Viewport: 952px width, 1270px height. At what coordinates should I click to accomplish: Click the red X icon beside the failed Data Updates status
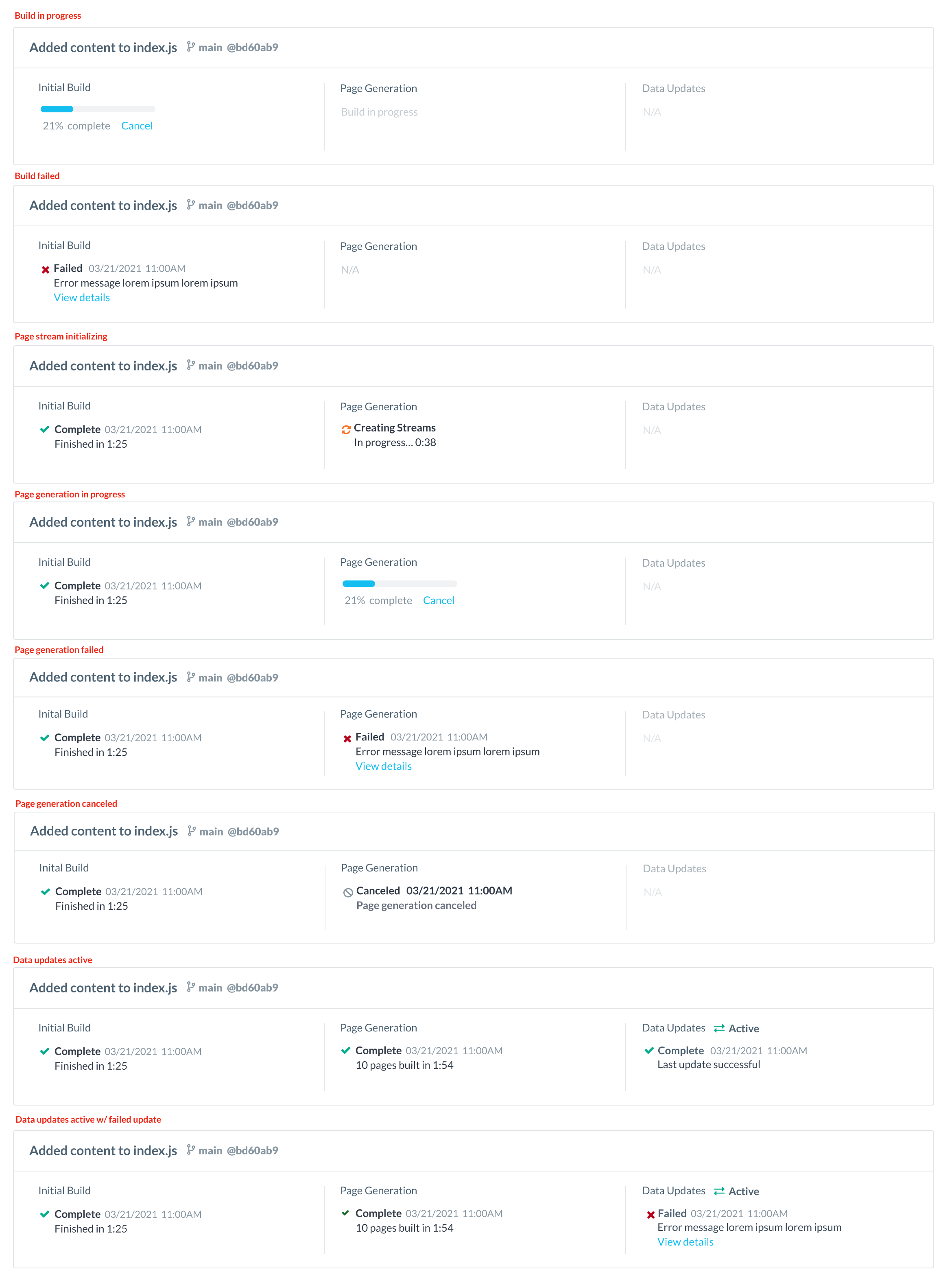pyautogui.click(x=650, y=1214)
